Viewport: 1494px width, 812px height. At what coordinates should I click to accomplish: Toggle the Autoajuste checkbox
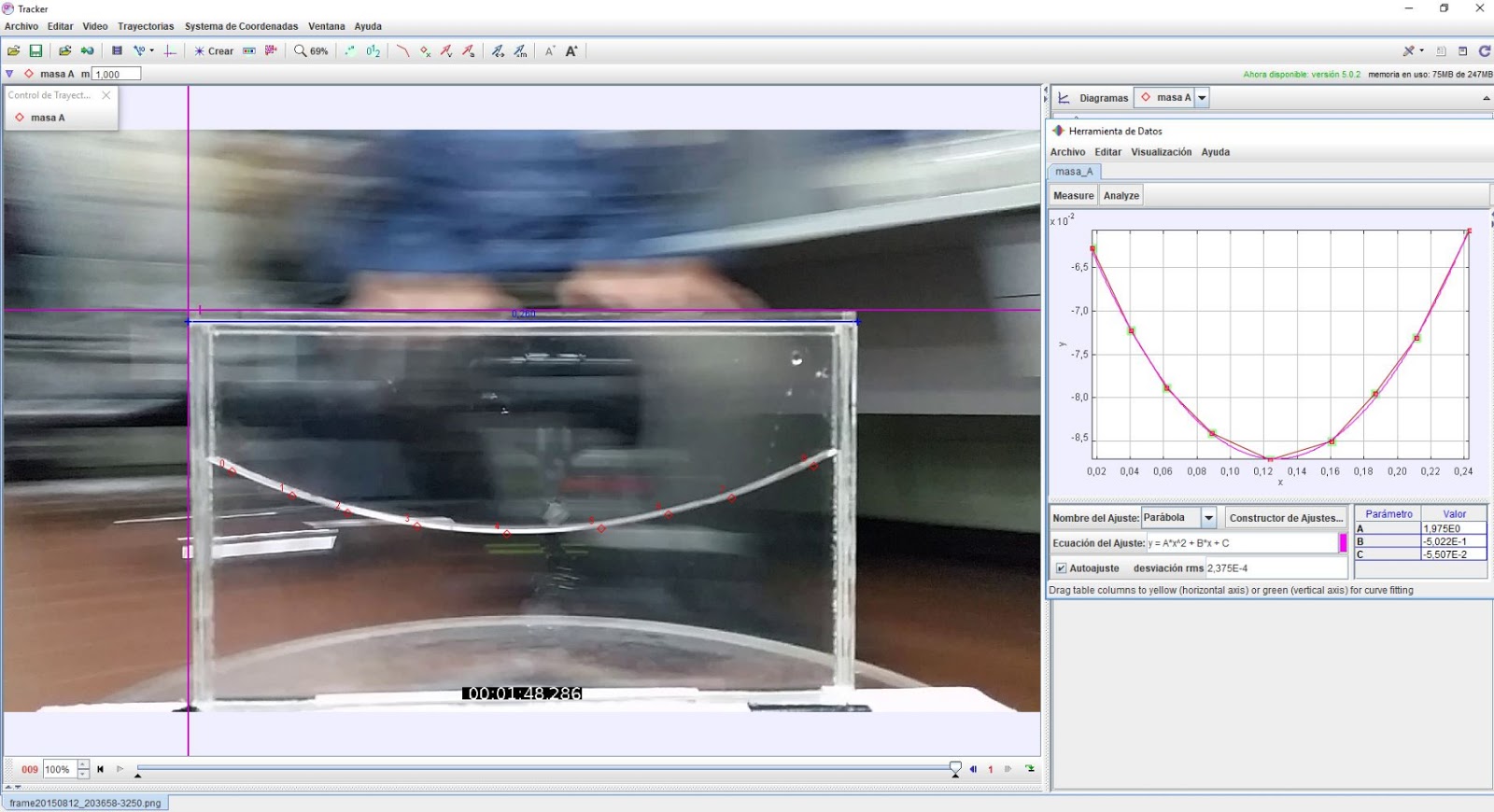click(x=1061, y=568)
